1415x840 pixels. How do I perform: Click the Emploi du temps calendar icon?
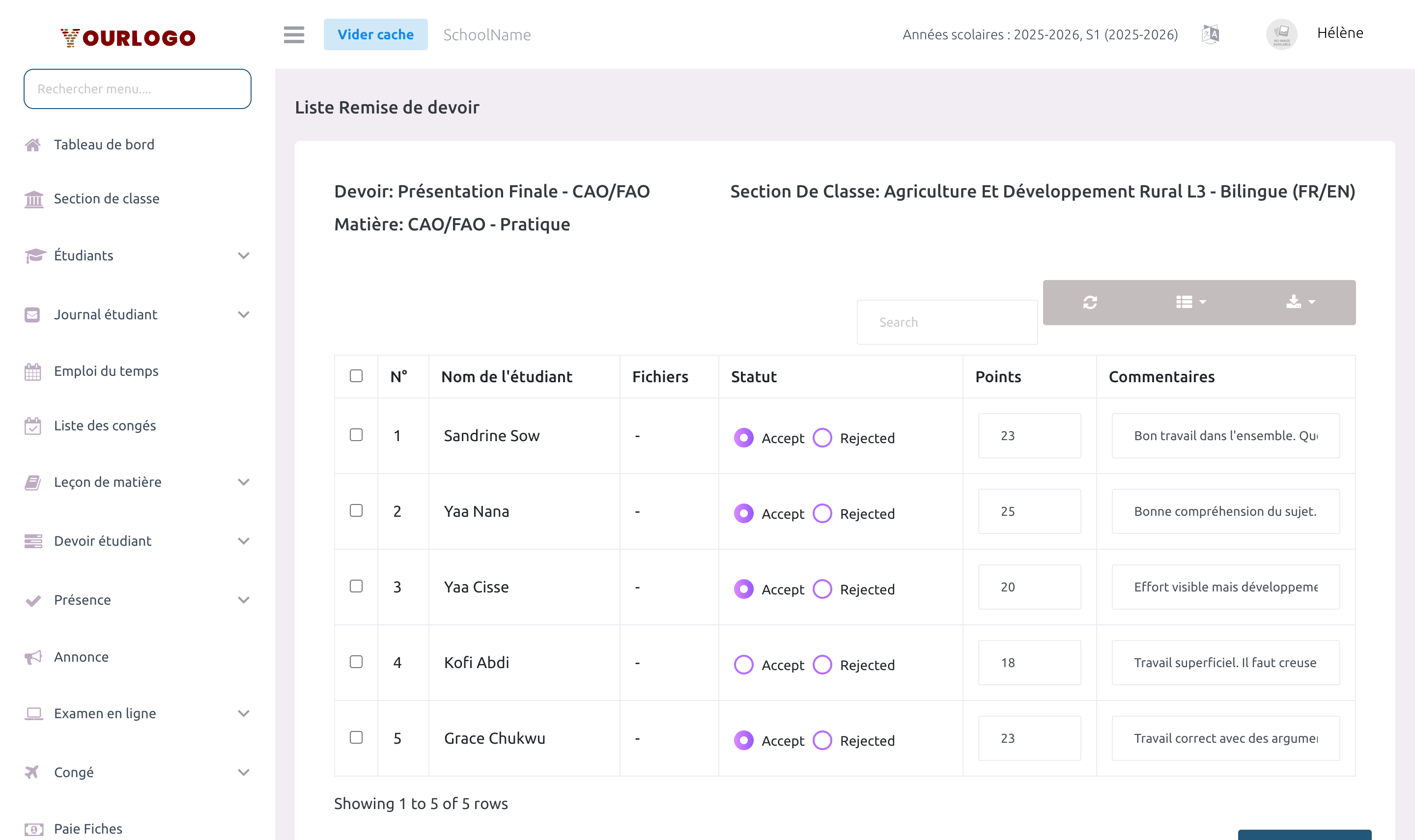[x=33, y=371]
